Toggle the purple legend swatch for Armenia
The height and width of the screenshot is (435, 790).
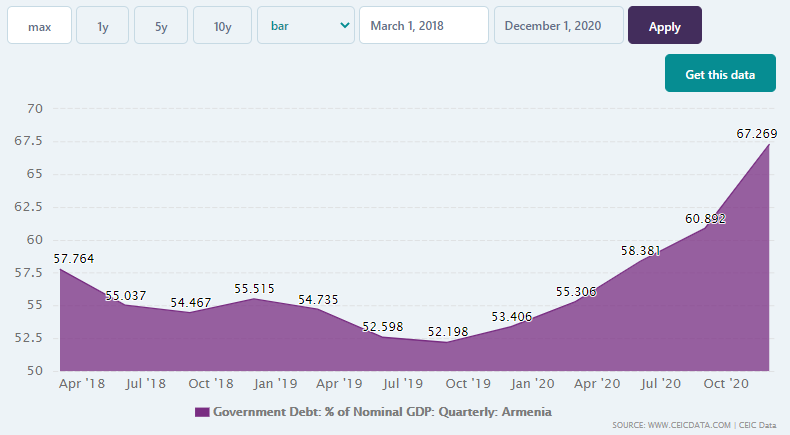tap(202, 412)
